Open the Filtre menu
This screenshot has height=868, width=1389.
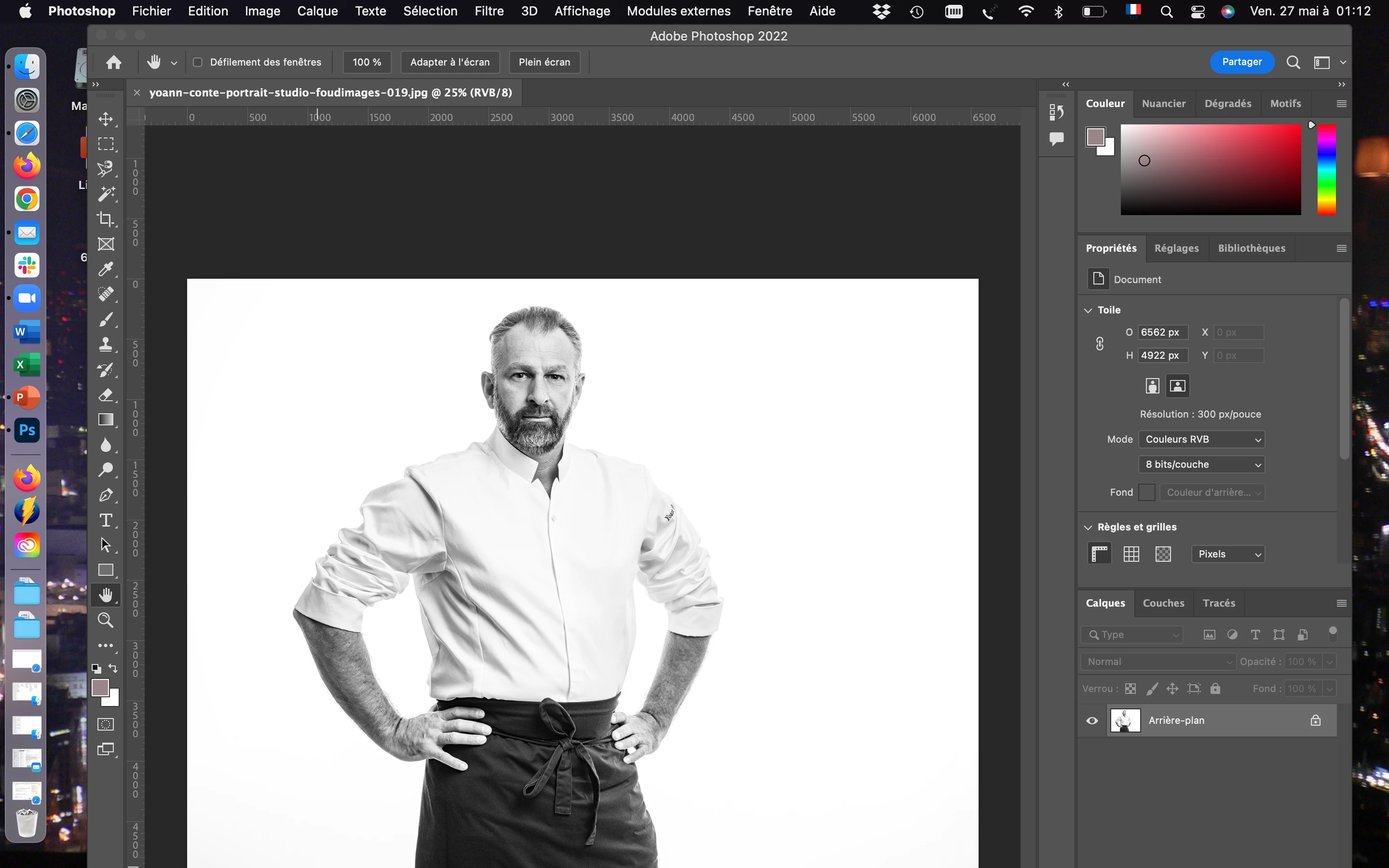point(489,11)
